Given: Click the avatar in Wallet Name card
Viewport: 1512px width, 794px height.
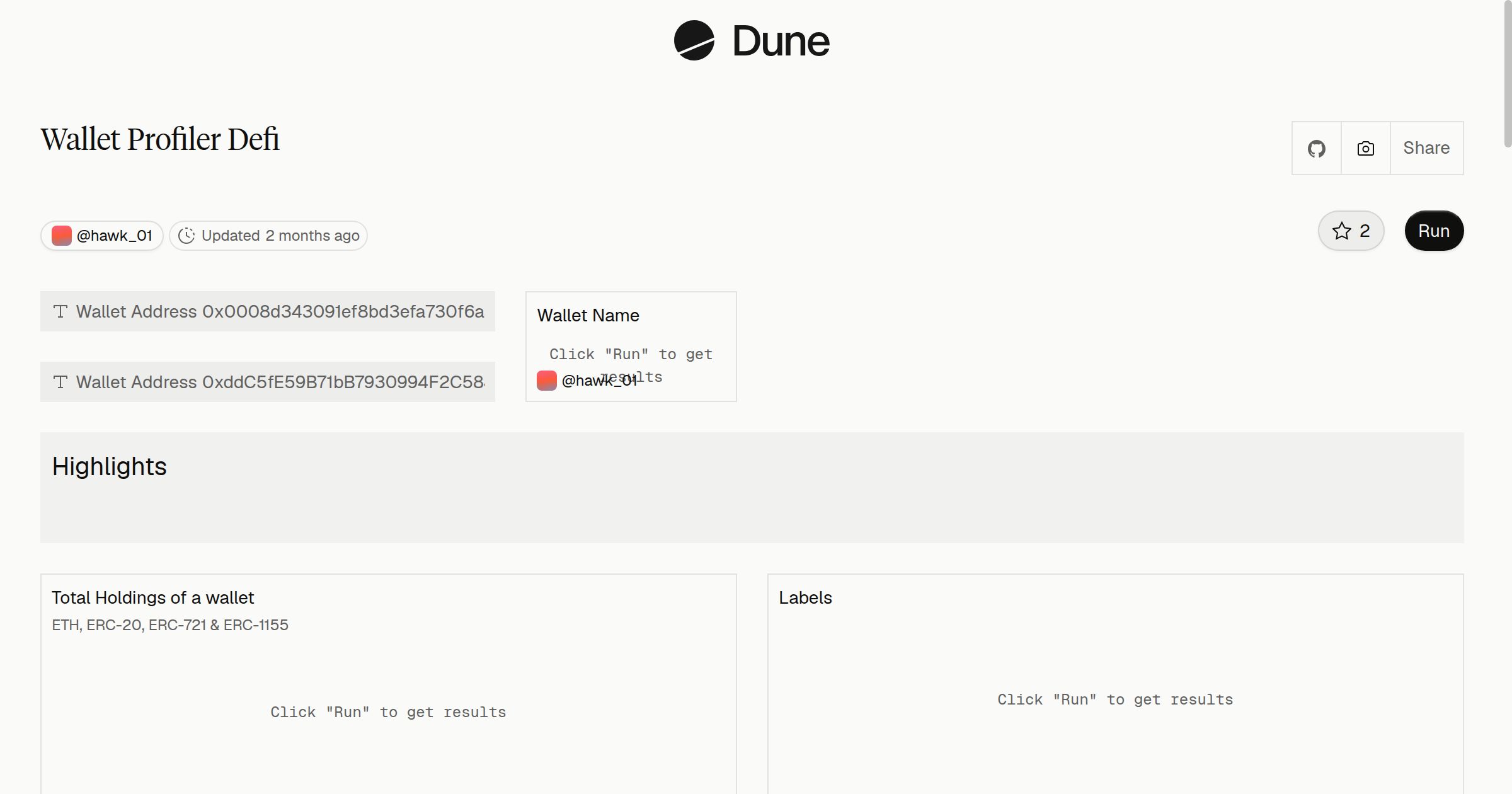Looking at the screenshot, I should [x=547, y=381].
